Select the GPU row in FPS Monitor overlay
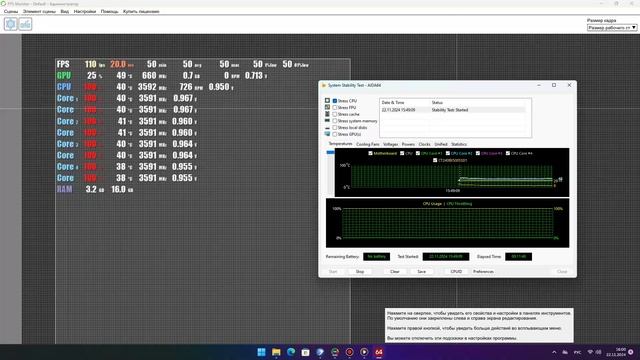The height and width of the screenshot is (360, 640). tap(162, 76)
